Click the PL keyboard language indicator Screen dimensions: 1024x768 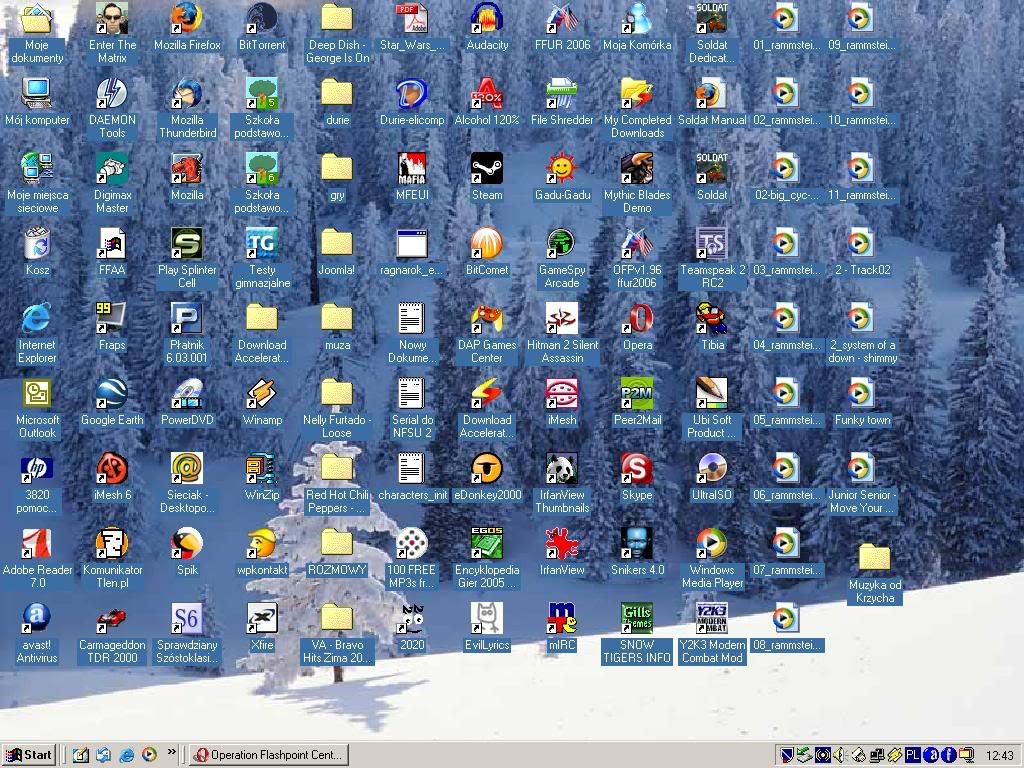pyautogui.click(x=913, y=755)
